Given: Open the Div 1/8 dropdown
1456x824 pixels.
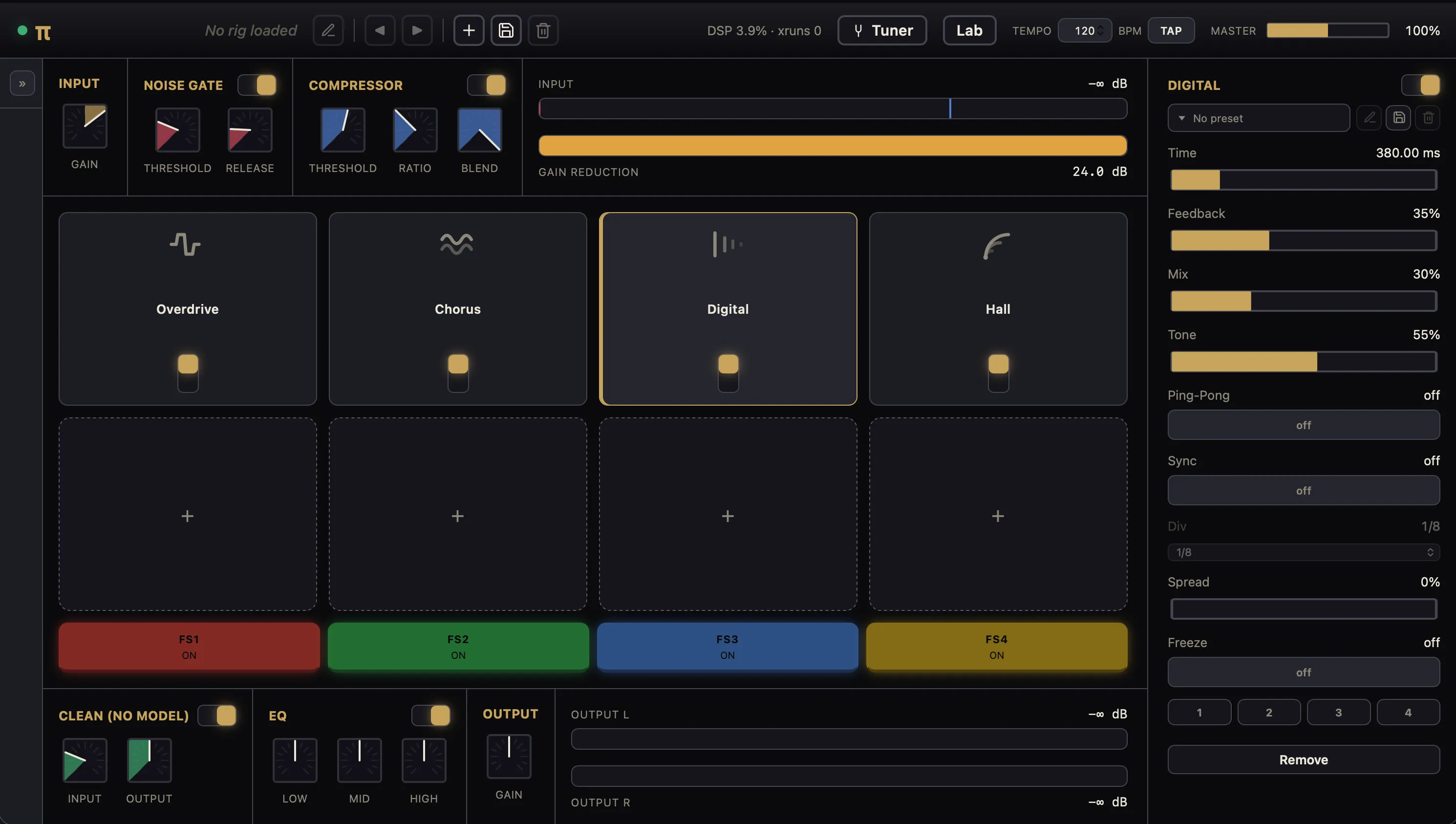Looking at the screenshot, I should pyautogui.click(x=1303, y=552).
